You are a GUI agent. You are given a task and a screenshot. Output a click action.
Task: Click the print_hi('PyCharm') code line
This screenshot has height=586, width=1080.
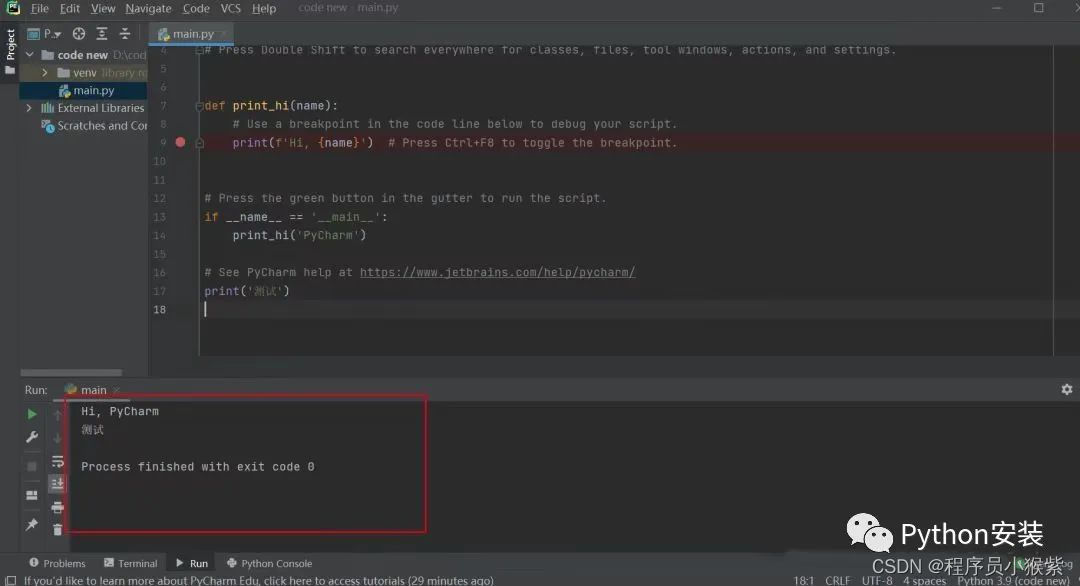[x=300, y=236]
